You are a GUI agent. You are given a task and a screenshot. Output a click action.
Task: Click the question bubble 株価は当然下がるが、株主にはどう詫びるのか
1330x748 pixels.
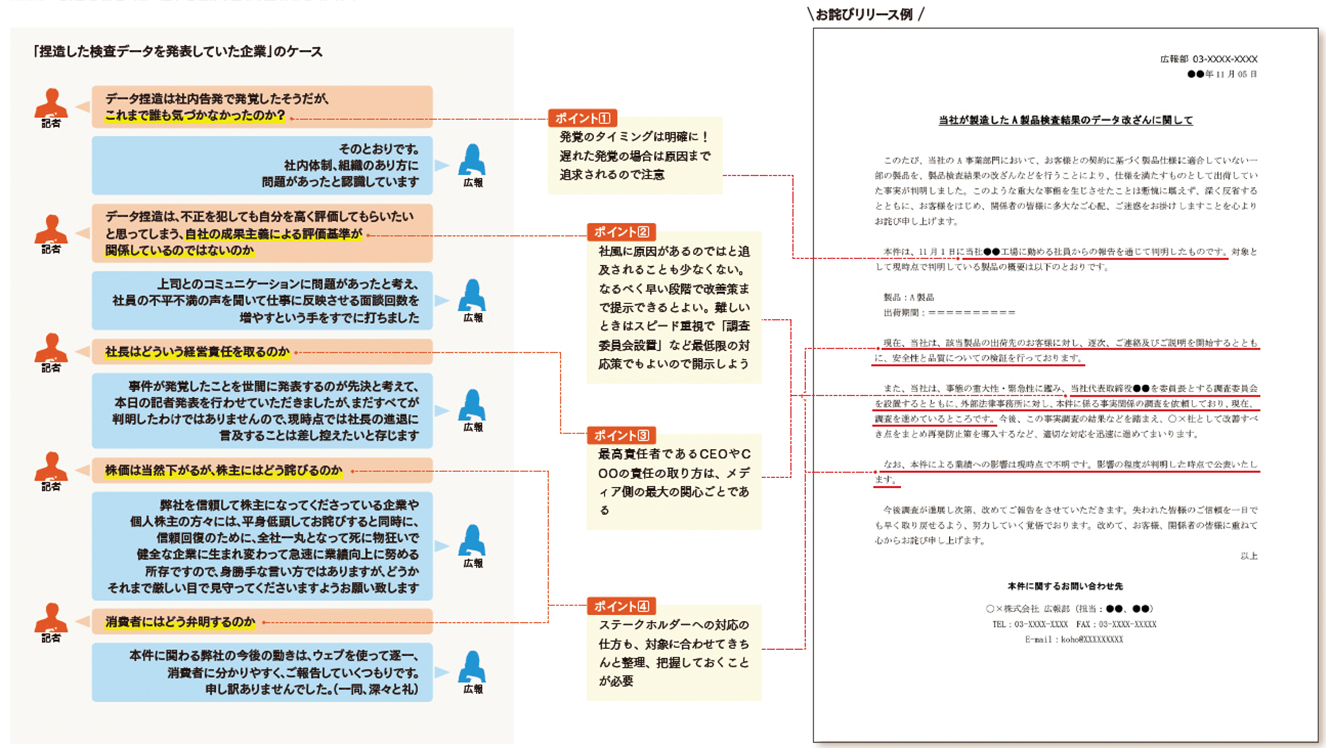[x=262, y=470]
